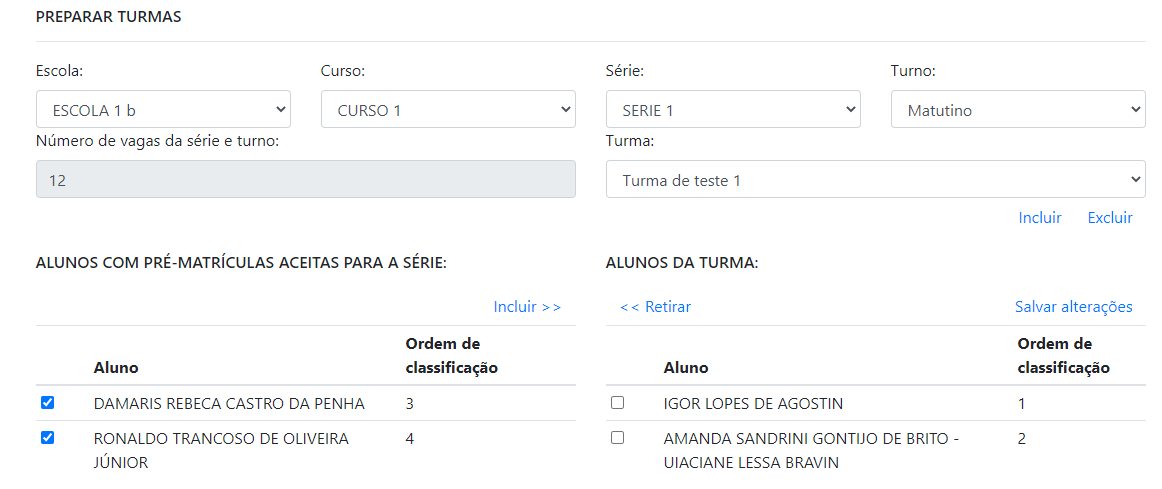Viewport: 1162px width, 489px height.
Task: Click the Damaris Rebeca Castro da Penha name
Action: tap(229, 404)
